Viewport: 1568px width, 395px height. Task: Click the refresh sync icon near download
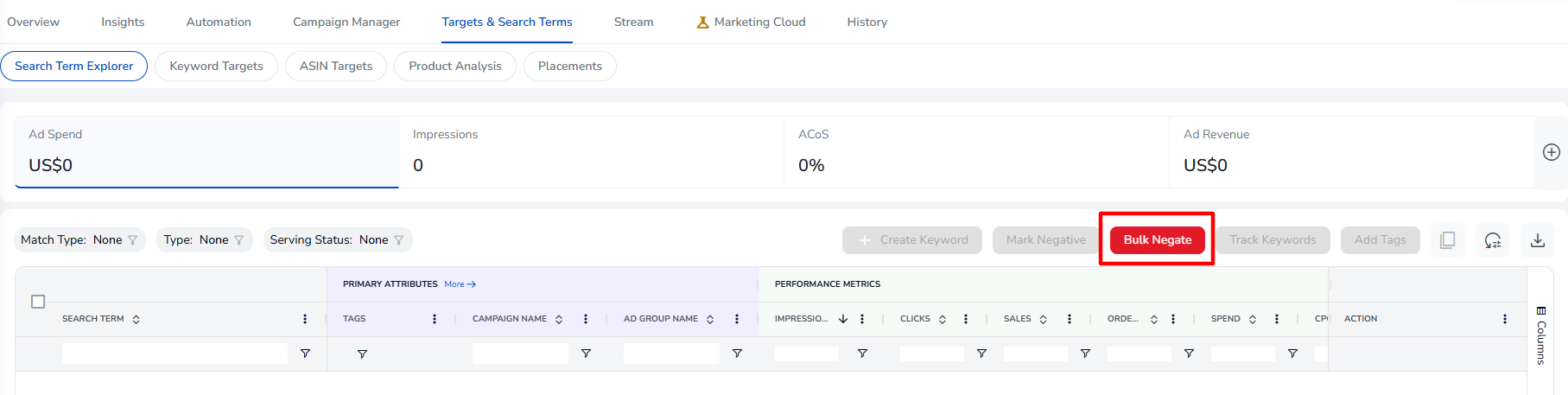(1493, 240)
